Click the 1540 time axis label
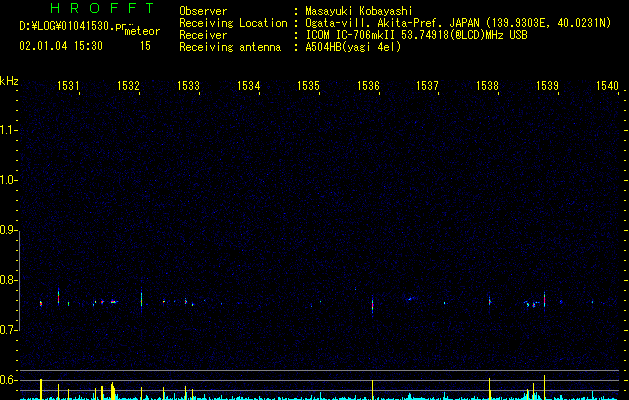Image resolution: width=629 pixels, height=400 pixels. pos(607,86)
